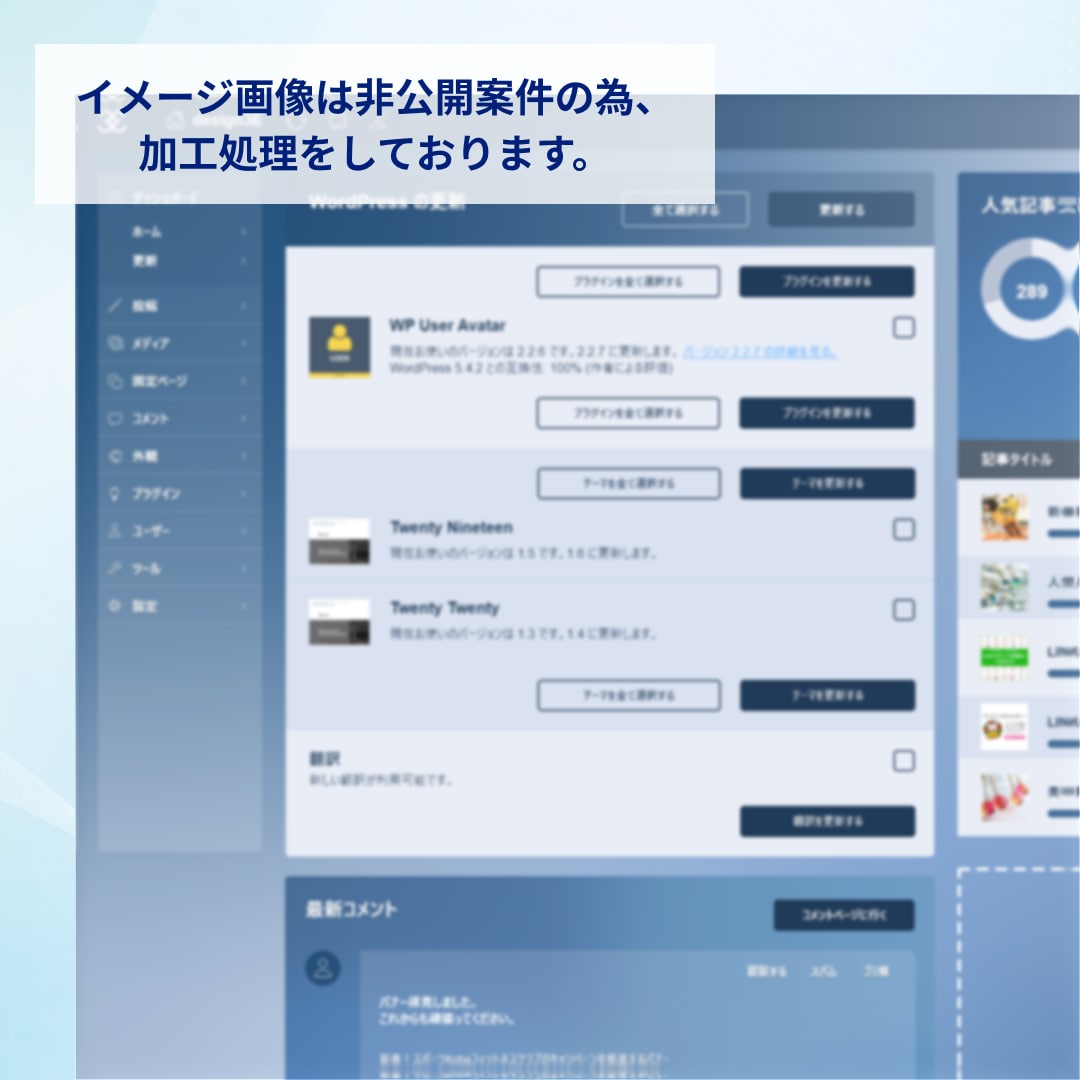This screenshot has height=1080, width=1080.
Task: Click the コメントページに行く button
Action: (844, 915)
